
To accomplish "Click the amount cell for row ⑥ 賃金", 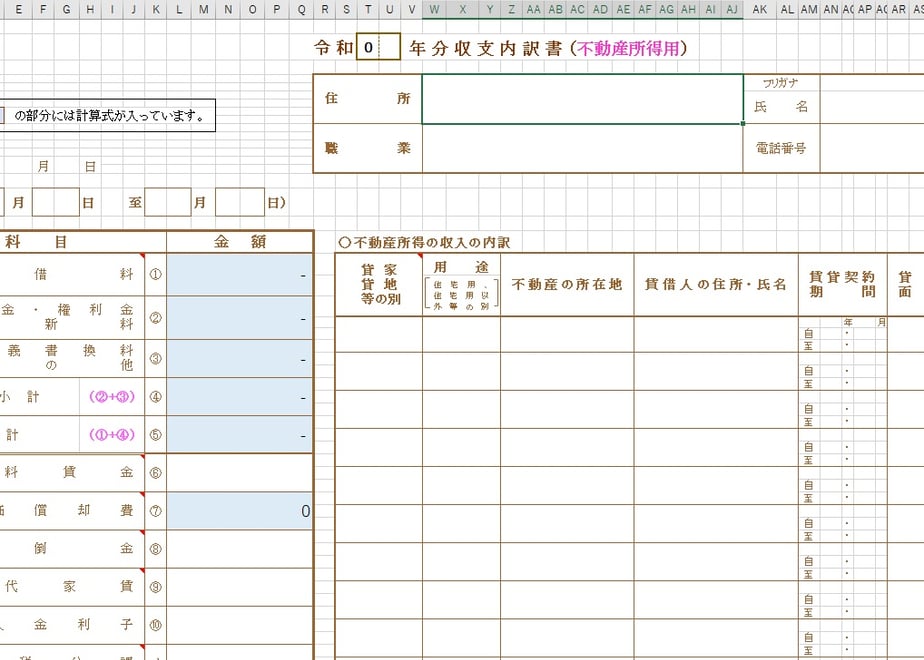I will (239, 473).
